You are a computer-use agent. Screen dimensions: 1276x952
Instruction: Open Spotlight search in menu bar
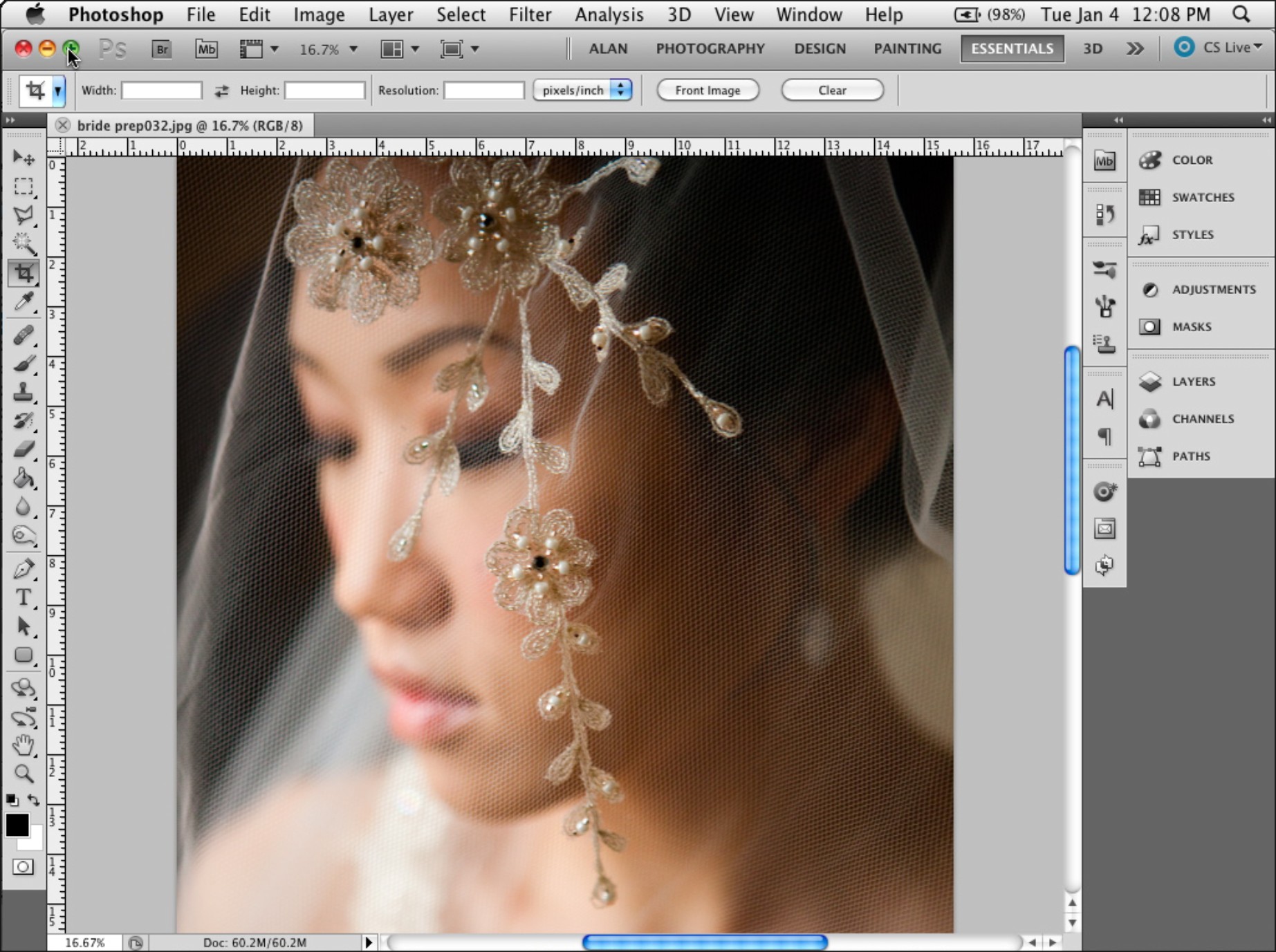[1241, 14]
